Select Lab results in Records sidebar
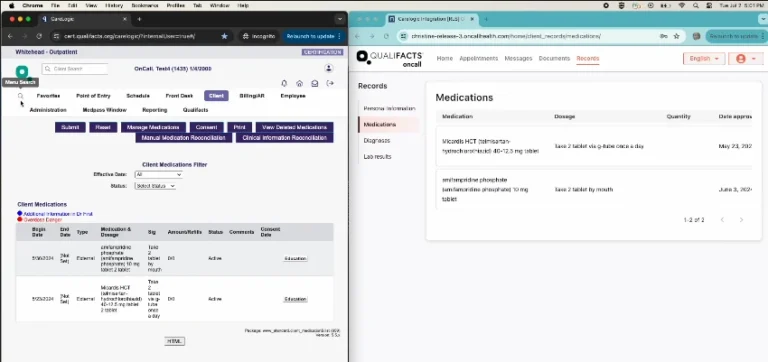 377,157
